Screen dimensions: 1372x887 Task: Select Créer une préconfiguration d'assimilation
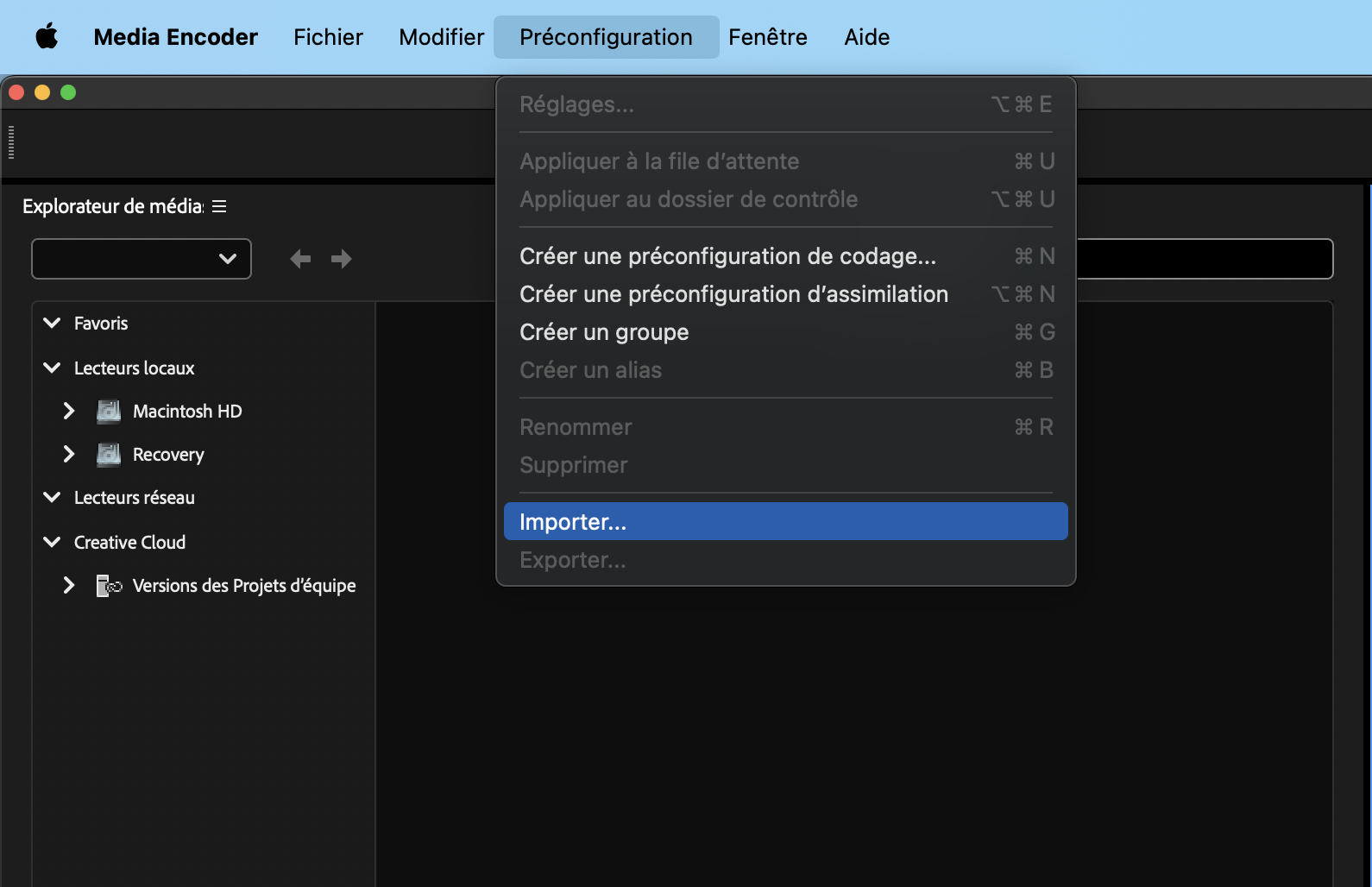click(x=785, y=294)
